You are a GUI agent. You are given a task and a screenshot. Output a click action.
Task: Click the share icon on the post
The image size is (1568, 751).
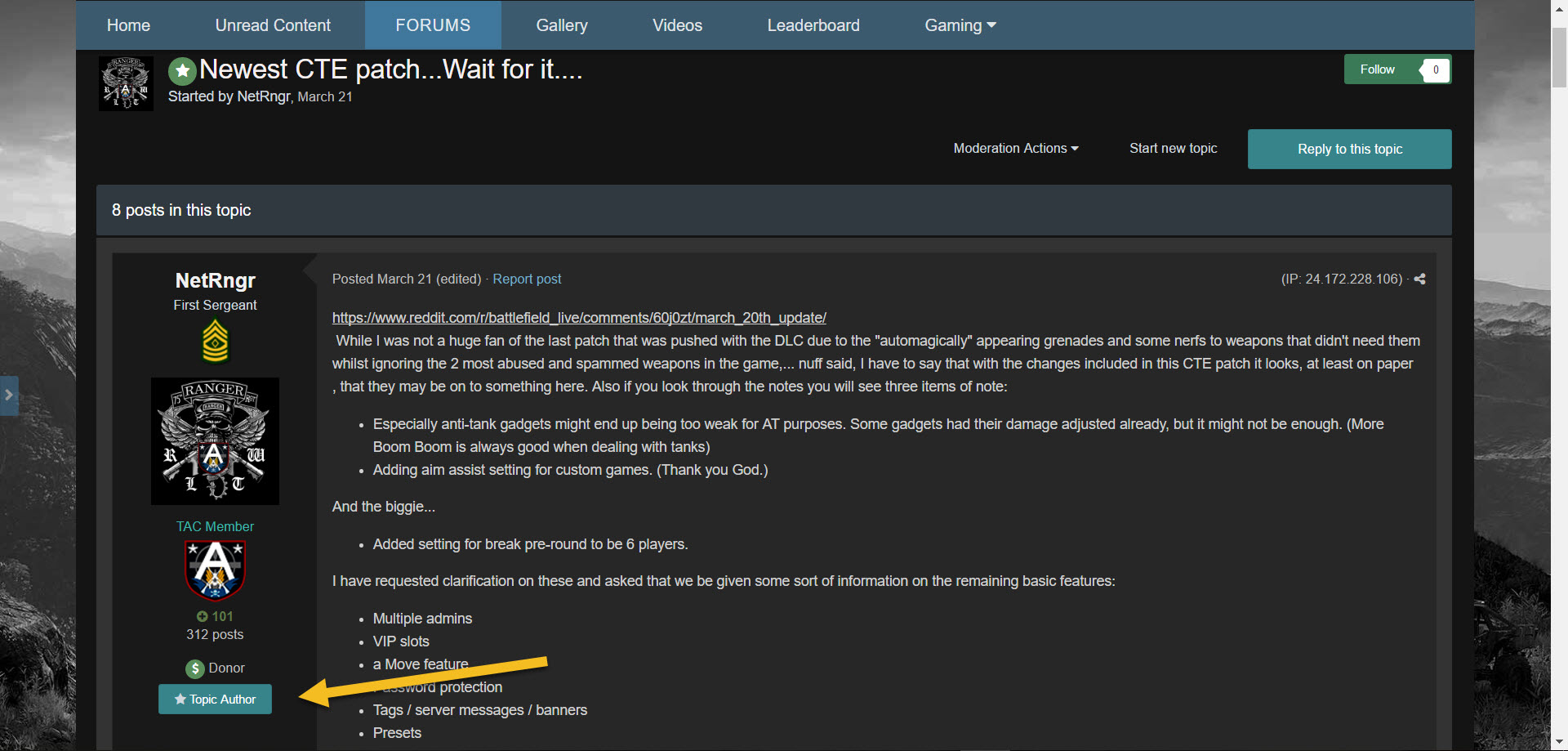(1419, 279)
